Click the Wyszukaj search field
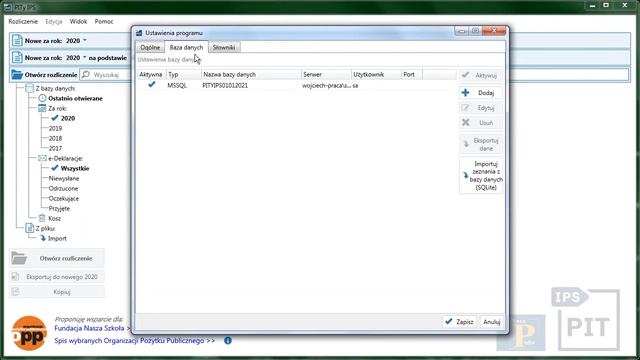The height and width of the screenshot is (360, 640). (x=107, y=75)
